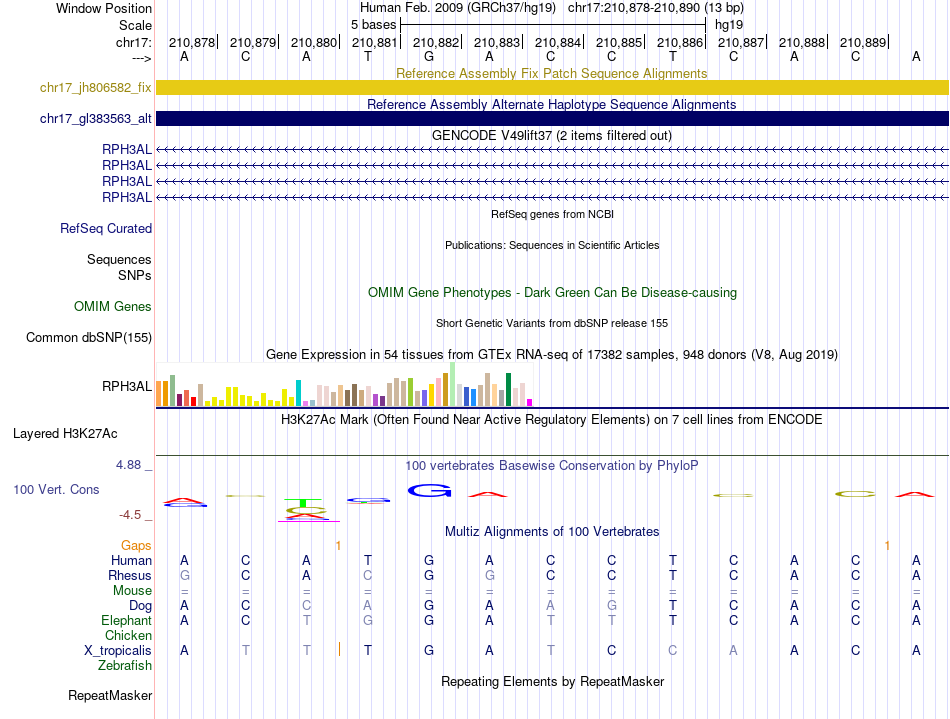Click the RepeatMasker track label
The height and width of the screenshot is (719, 950).
point(110,695)
